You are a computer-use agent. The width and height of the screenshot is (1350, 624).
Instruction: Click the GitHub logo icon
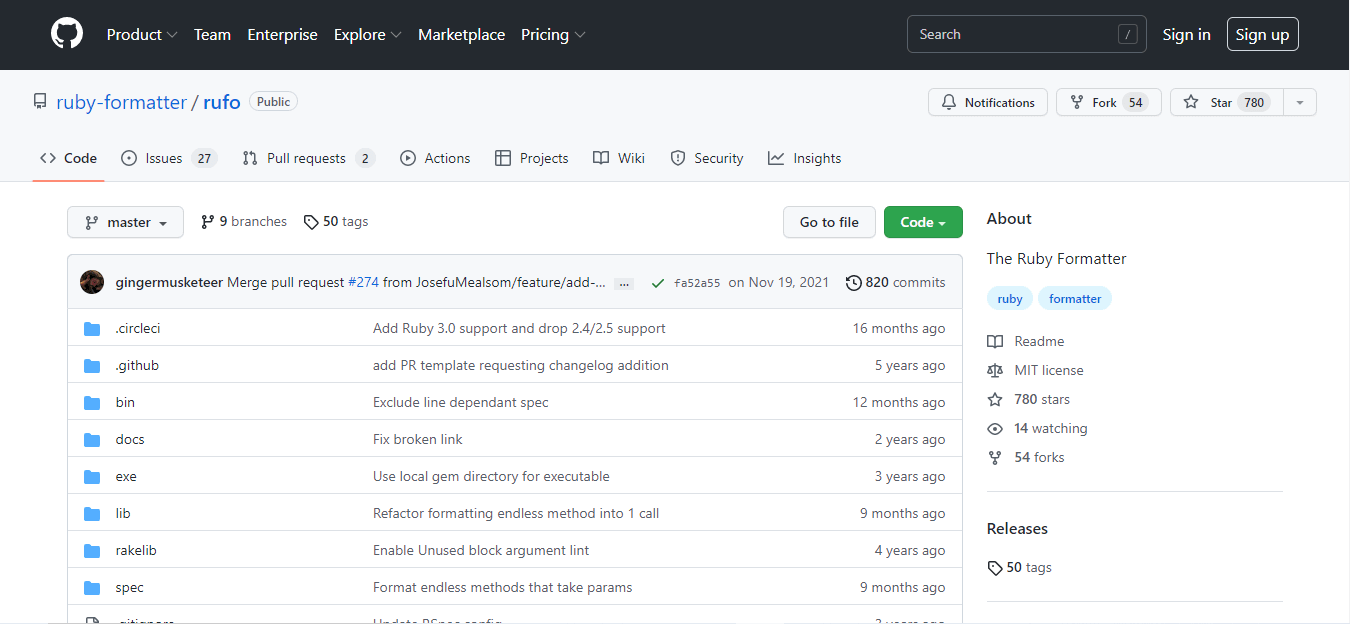coord(67,34)
